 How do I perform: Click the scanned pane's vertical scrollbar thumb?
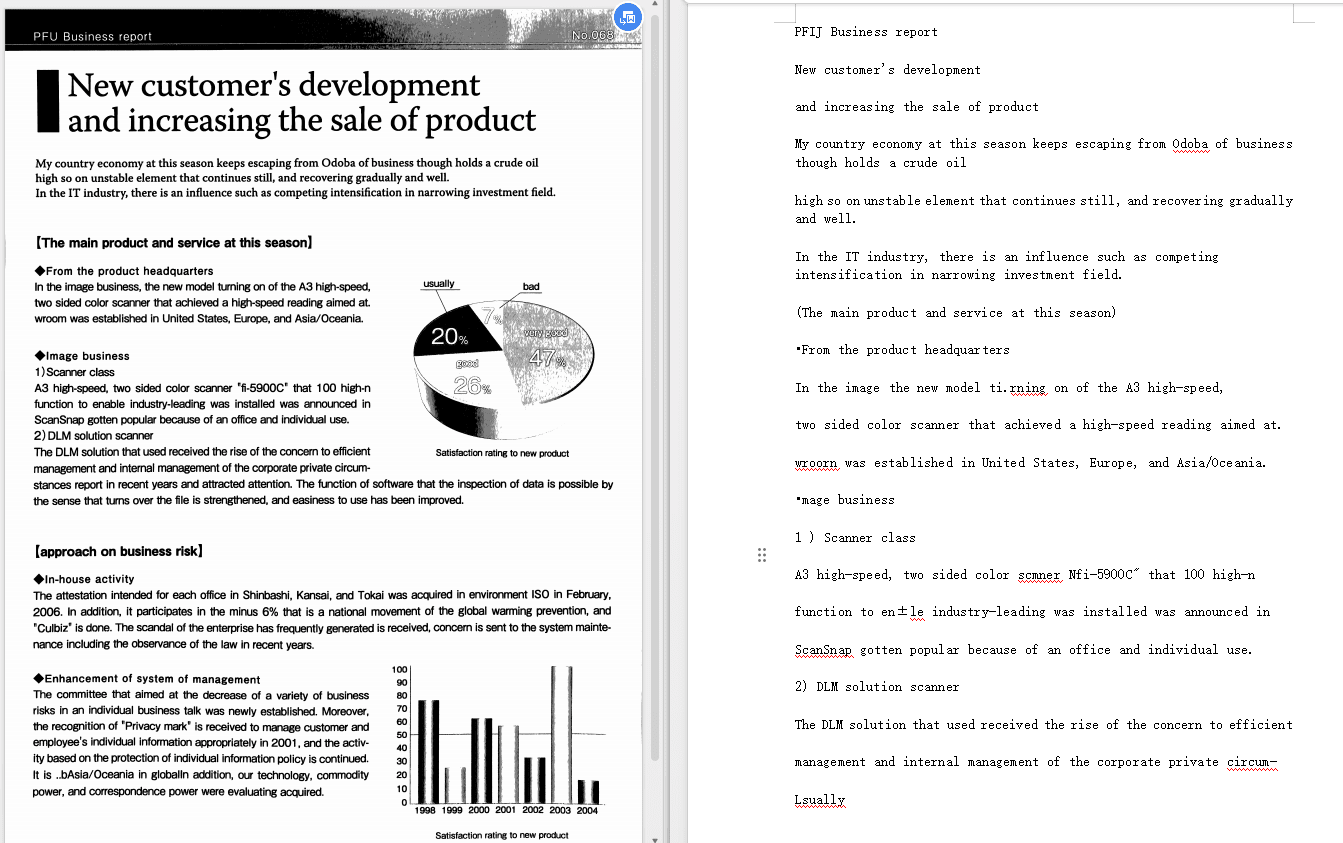pos(655,390)
